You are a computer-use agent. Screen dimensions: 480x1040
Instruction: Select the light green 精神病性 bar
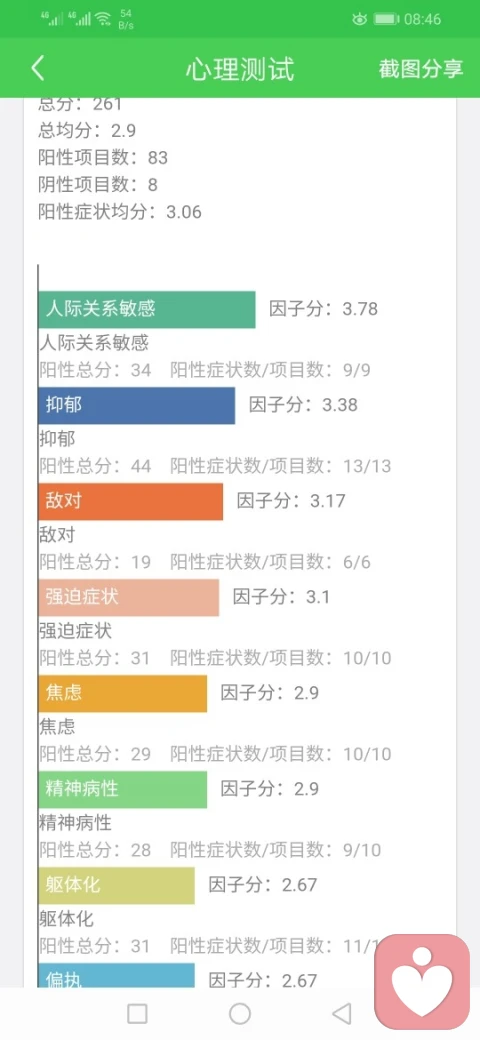(123, 789)
